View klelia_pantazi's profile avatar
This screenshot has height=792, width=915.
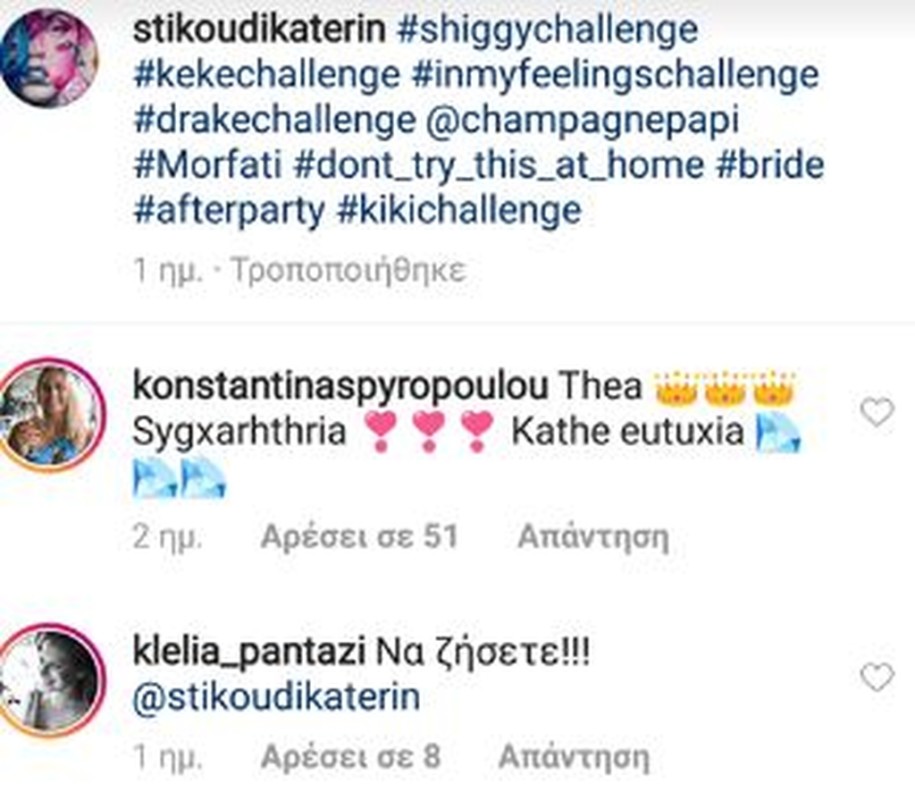51,681
